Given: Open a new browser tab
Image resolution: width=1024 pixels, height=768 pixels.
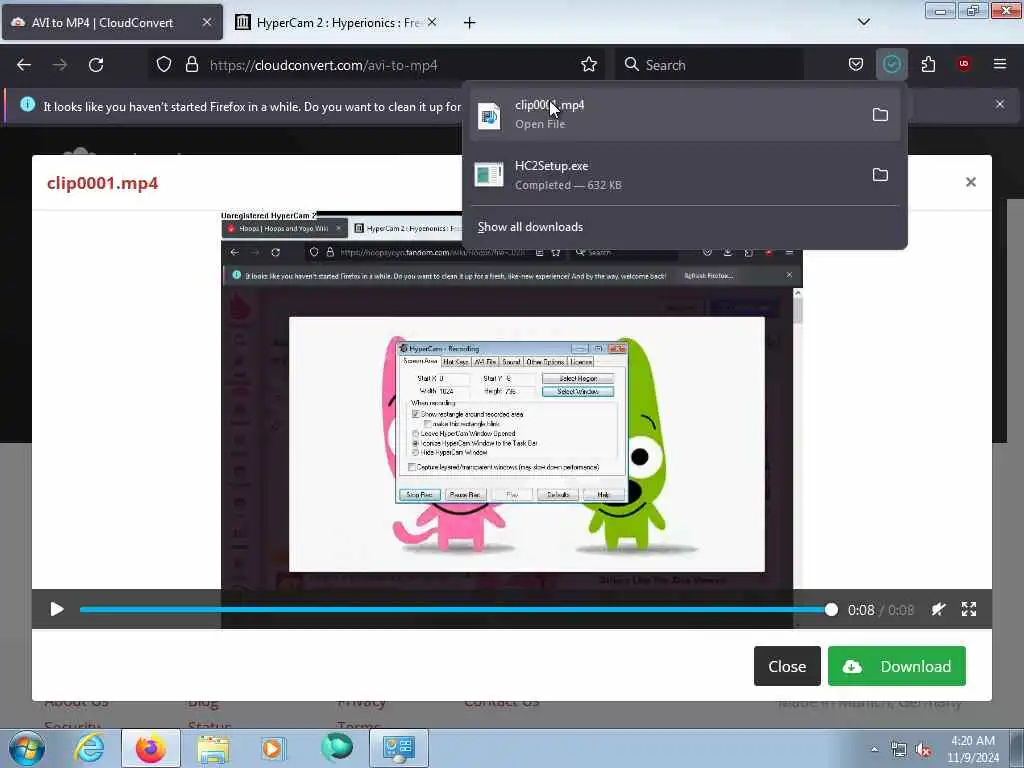Looking at the screenshot, I should point(469,23).
